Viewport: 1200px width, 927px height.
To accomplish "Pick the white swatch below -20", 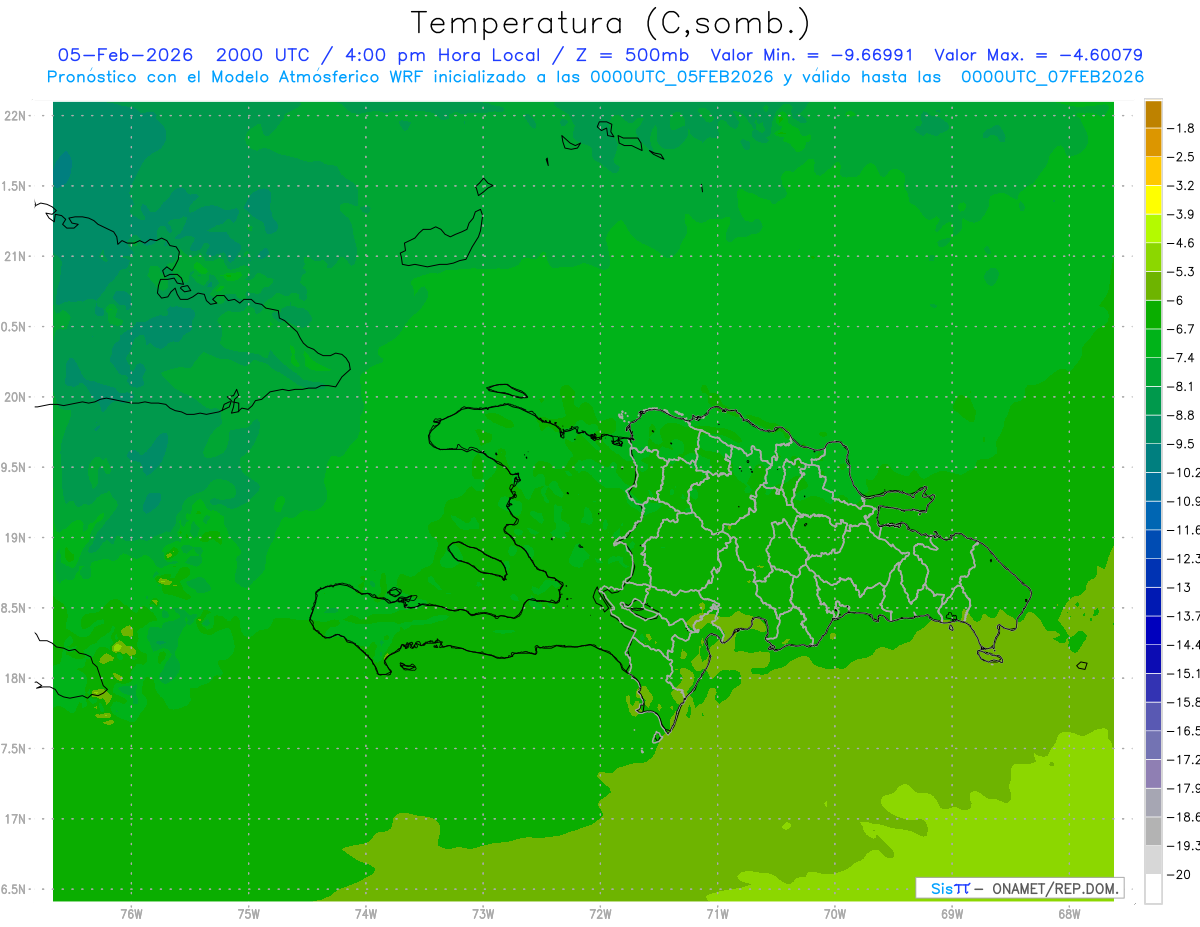I will pos(1153,888).
